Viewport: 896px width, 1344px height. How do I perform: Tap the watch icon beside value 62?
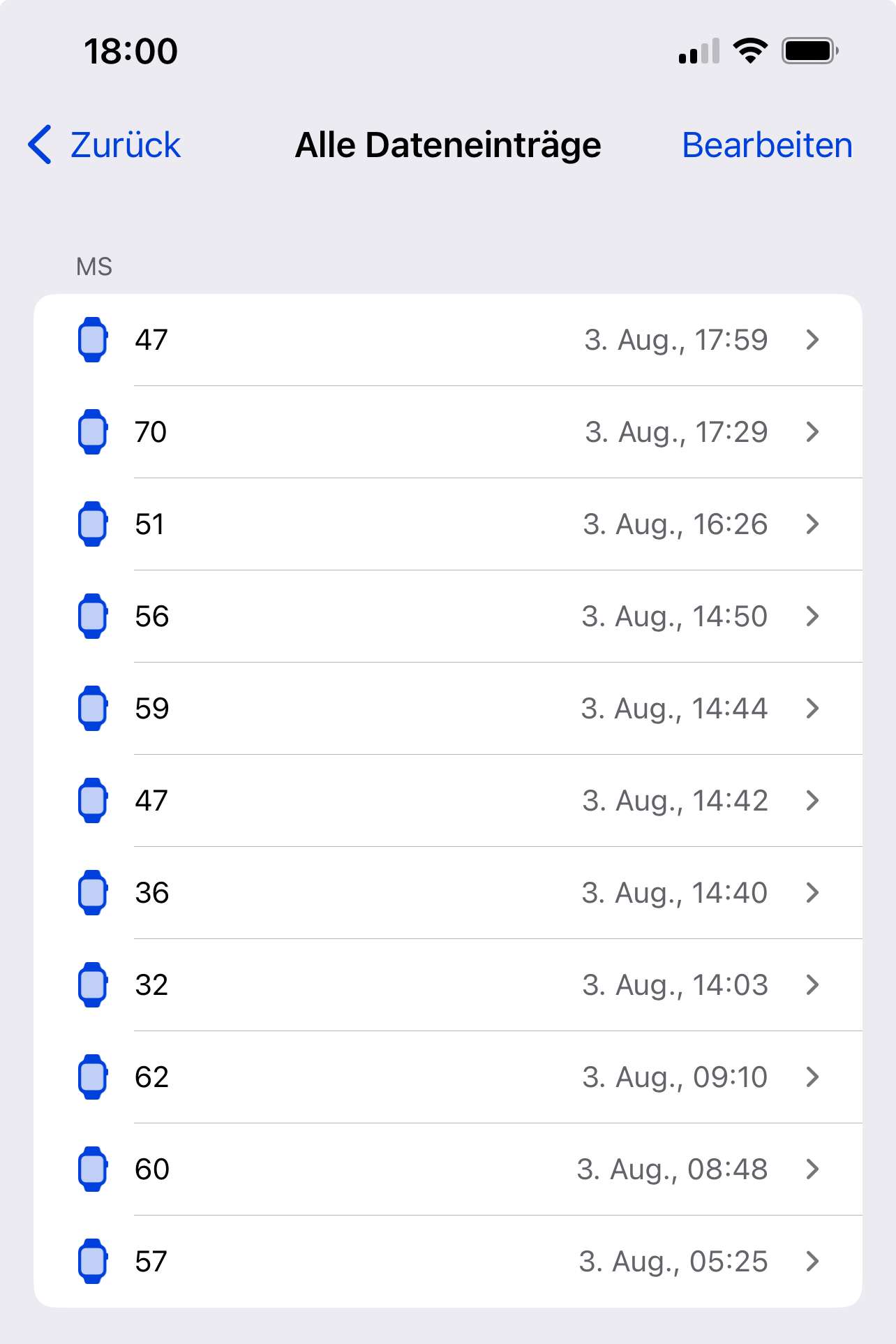pyautogui.click(x=92, y=1077)
